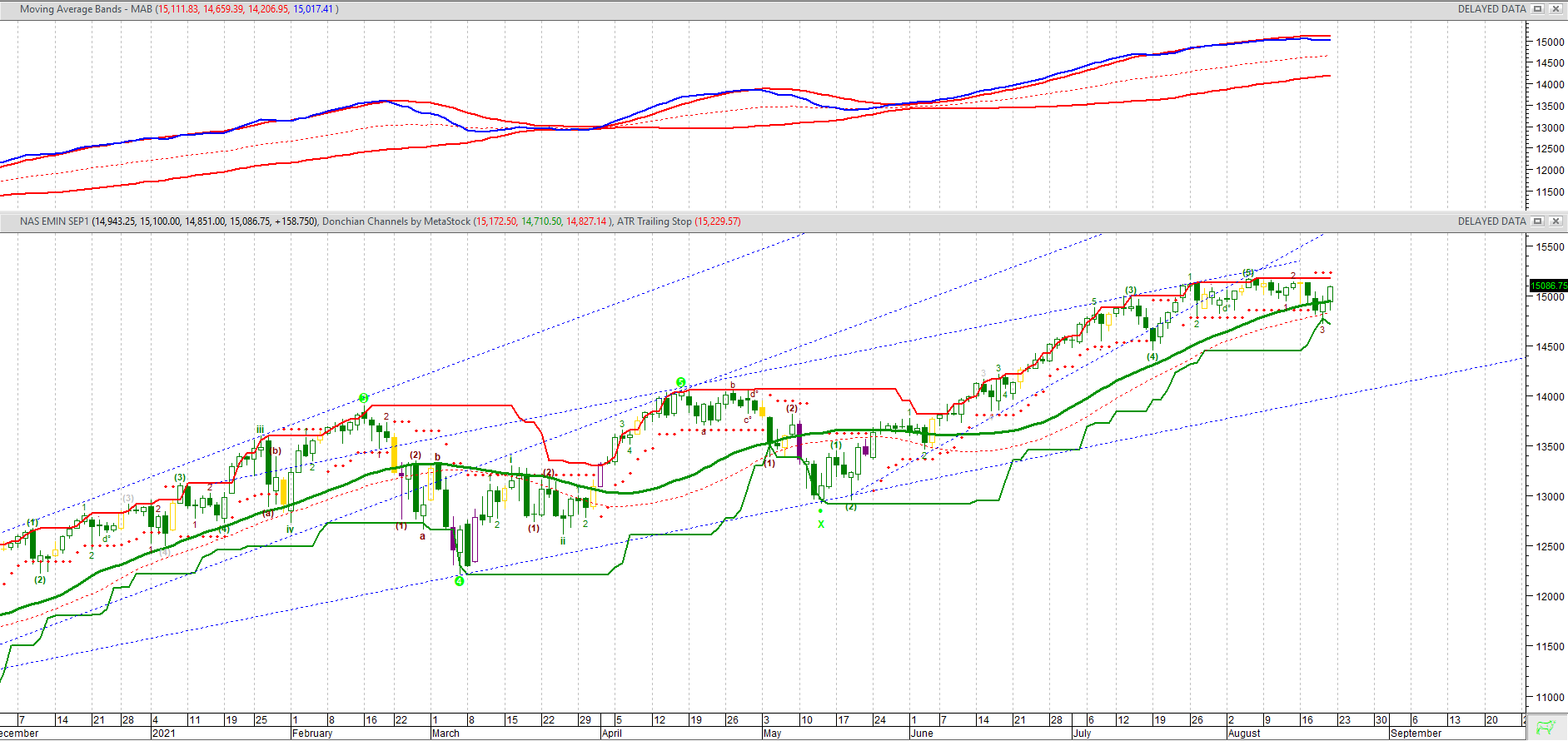This screenshot has height=741, width=1568.
Task: Click the 2021 year label on date axis
Action: (164, 734)
